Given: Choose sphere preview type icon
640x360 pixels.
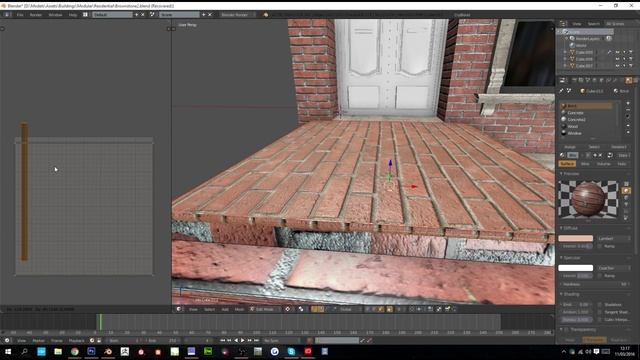Looking at the screenshot, I should [627, 191].
